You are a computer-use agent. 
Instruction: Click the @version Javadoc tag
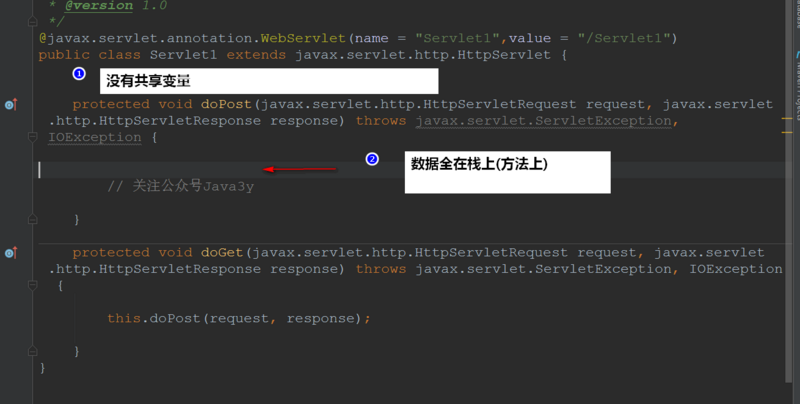99,6
